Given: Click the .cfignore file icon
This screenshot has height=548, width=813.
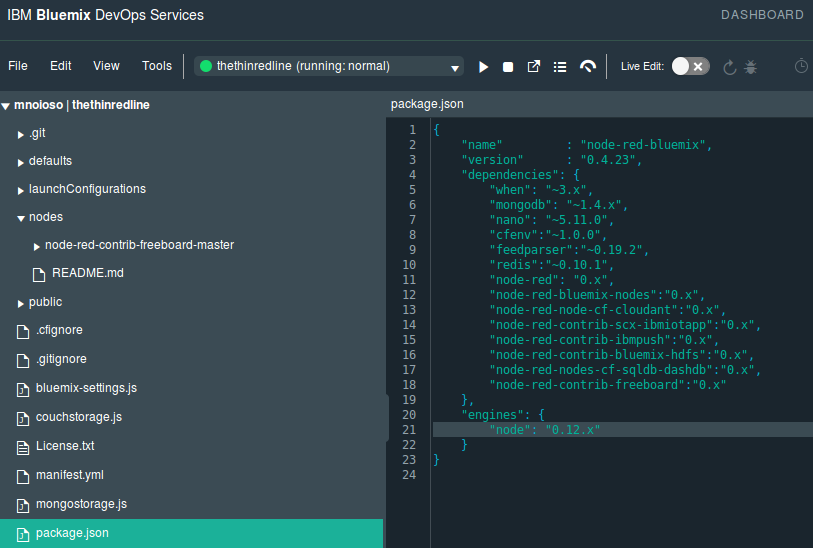Looking at the screenshot, I should [23, 331].
